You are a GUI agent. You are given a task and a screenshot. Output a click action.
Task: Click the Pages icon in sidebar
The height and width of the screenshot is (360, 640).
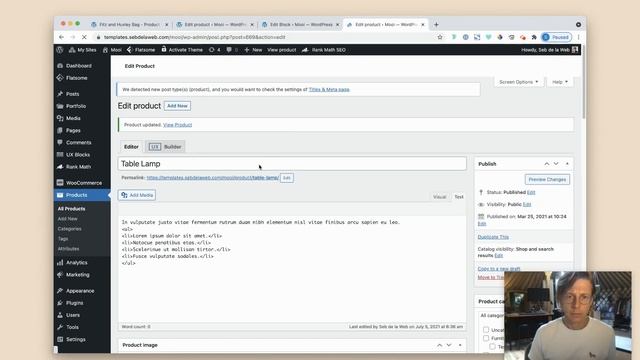tap(60, 130)
